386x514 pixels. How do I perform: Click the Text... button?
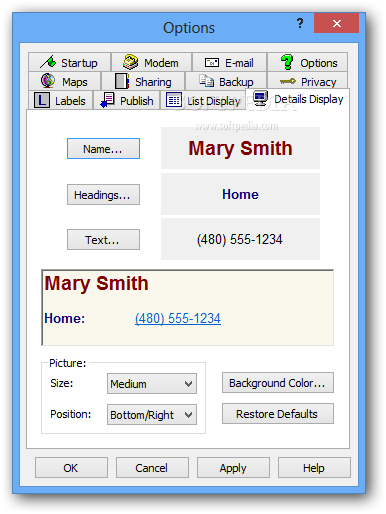click(x=103, y=239)
